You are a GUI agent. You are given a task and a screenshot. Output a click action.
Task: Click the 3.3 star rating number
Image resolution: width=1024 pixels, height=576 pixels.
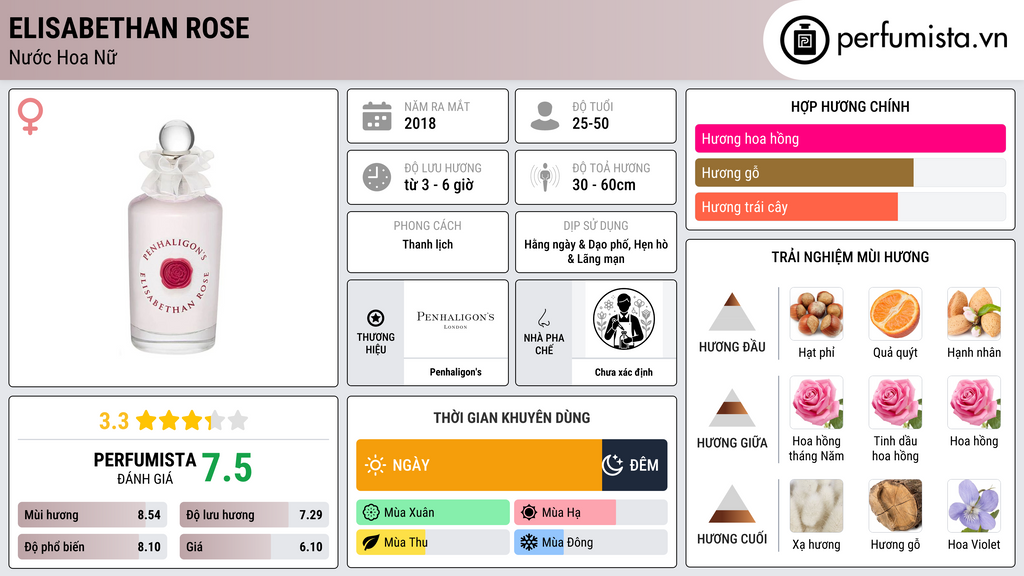click(x=114, y=421)
